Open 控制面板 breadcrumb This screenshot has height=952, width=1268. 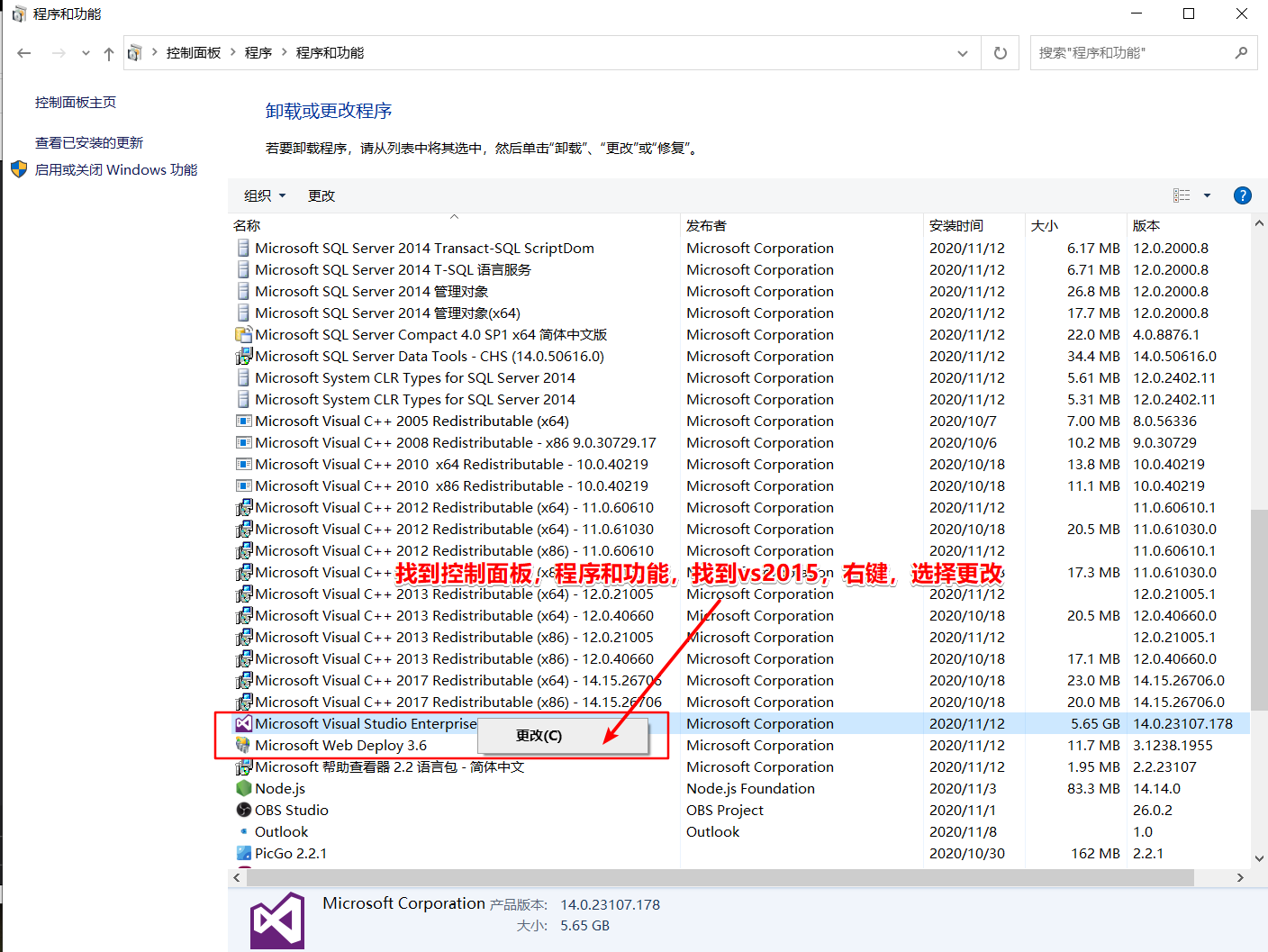point(194,53)
